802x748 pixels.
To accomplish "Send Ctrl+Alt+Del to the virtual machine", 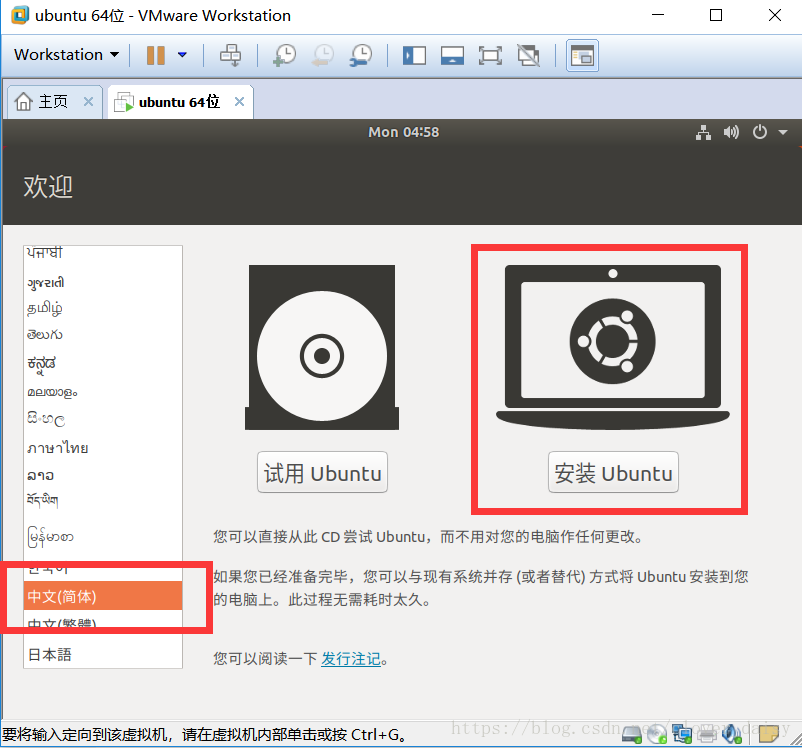I will 230,55.
